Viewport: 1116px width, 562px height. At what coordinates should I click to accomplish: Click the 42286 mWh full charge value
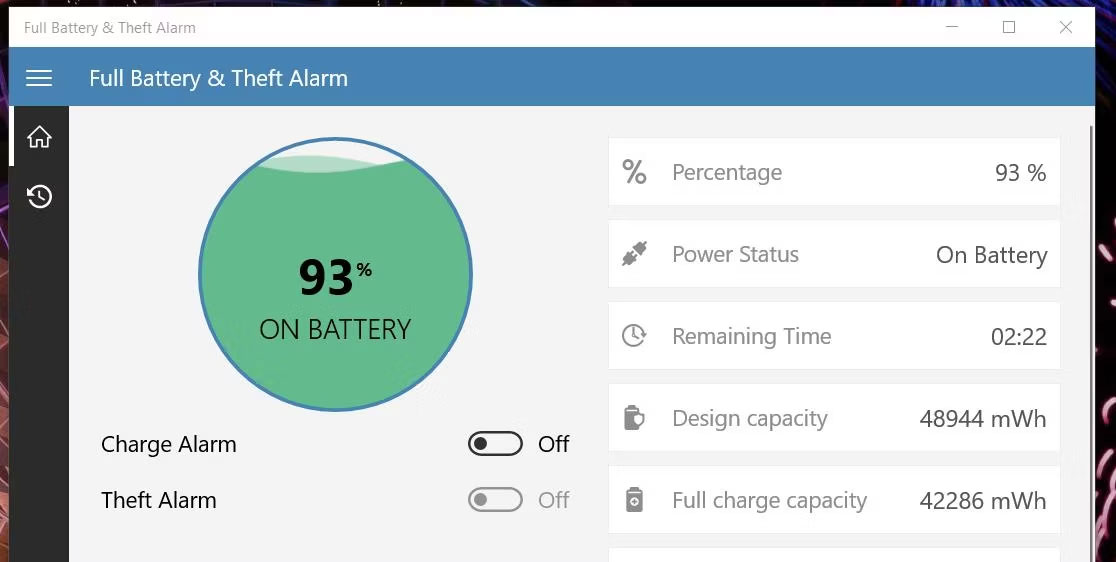(982, 501)
